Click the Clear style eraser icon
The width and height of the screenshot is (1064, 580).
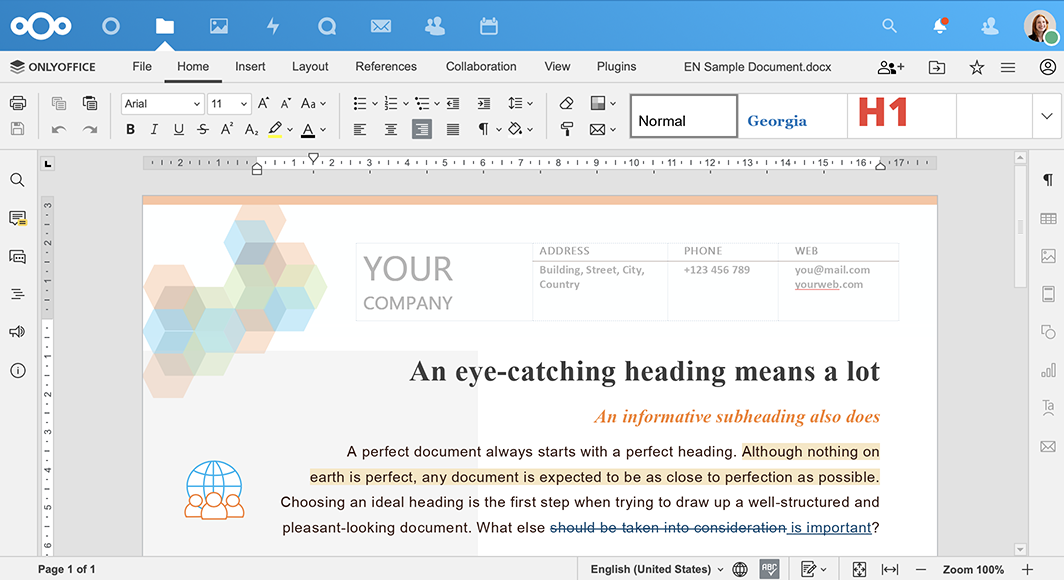567,103
